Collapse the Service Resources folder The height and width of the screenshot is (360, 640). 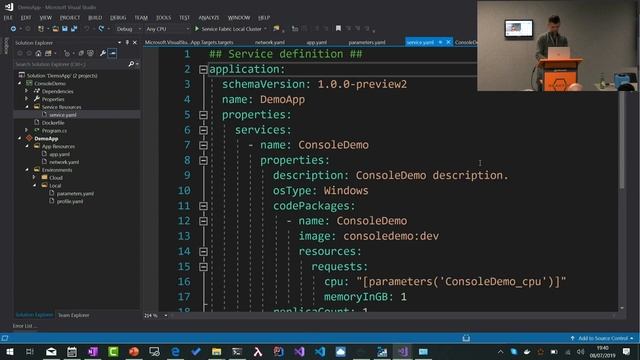pyautogui.click(x=27, y=107)
